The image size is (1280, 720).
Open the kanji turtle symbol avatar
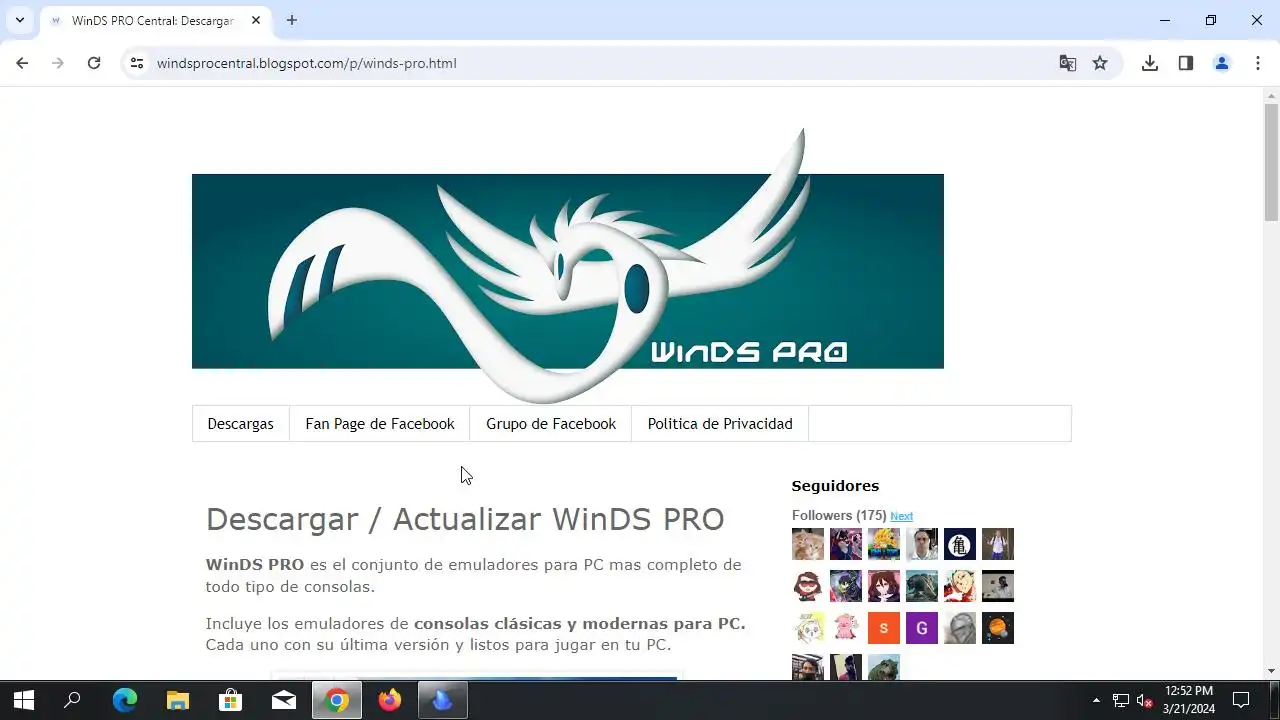pyautogui.click(x=960, y=544)
